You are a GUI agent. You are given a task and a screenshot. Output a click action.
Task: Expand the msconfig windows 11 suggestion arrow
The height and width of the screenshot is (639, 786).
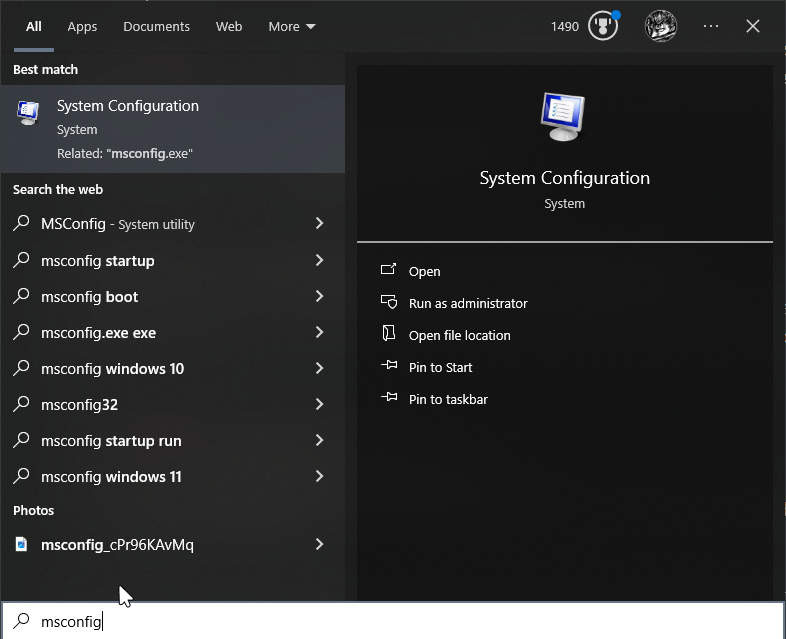319,476
